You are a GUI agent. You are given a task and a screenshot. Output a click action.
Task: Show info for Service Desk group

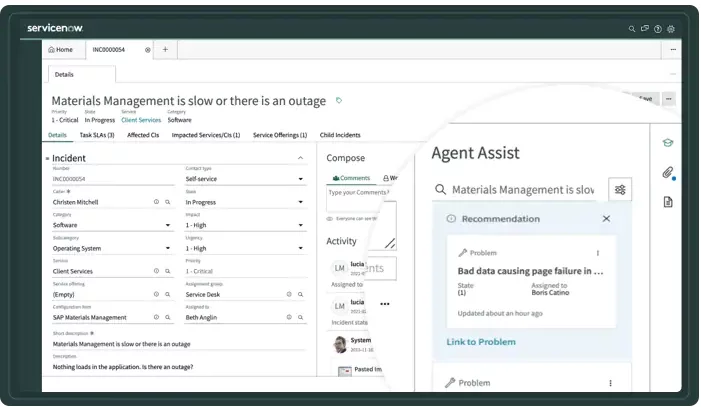pos(289,294)
